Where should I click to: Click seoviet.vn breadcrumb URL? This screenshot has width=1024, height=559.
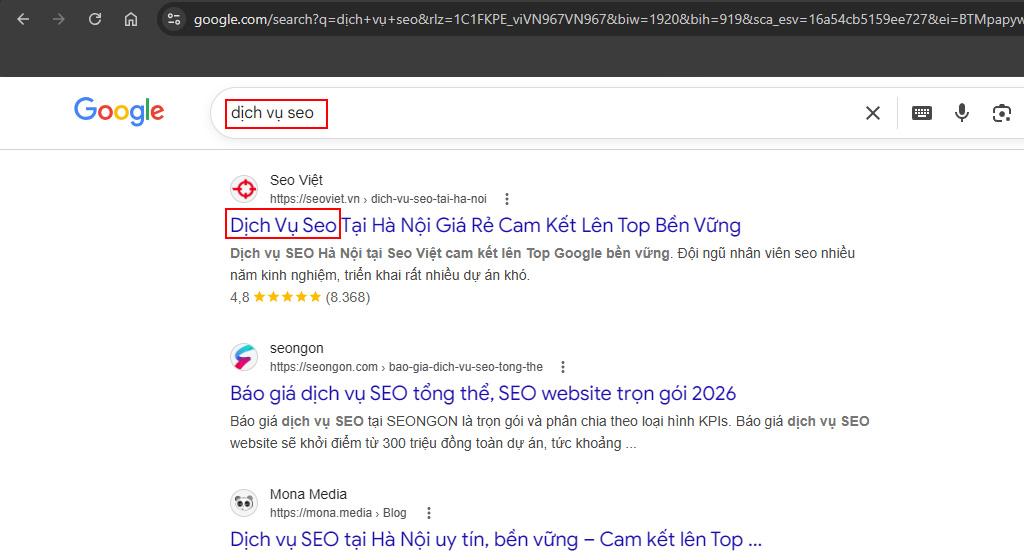coord(378,199)
